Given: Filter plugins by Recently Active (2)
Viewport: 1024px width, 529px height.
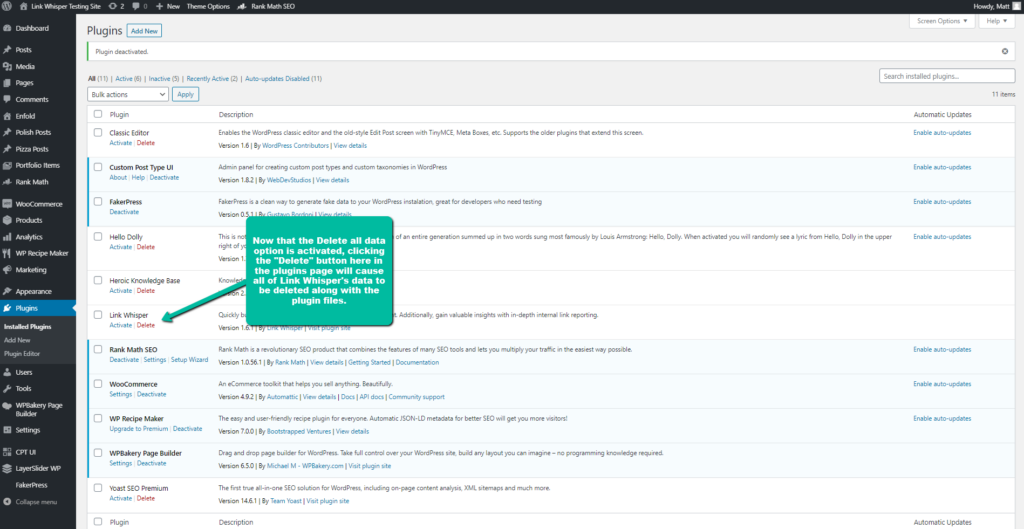Looking at the screenshot, I should tap(212, 78).
